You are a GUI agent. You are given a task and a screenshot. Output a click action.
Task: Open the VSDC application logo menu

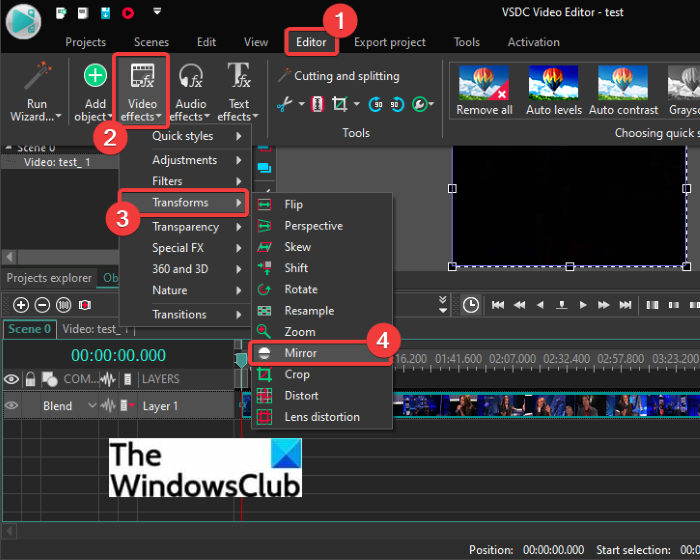pyautogui.click(x=23, y=21)
